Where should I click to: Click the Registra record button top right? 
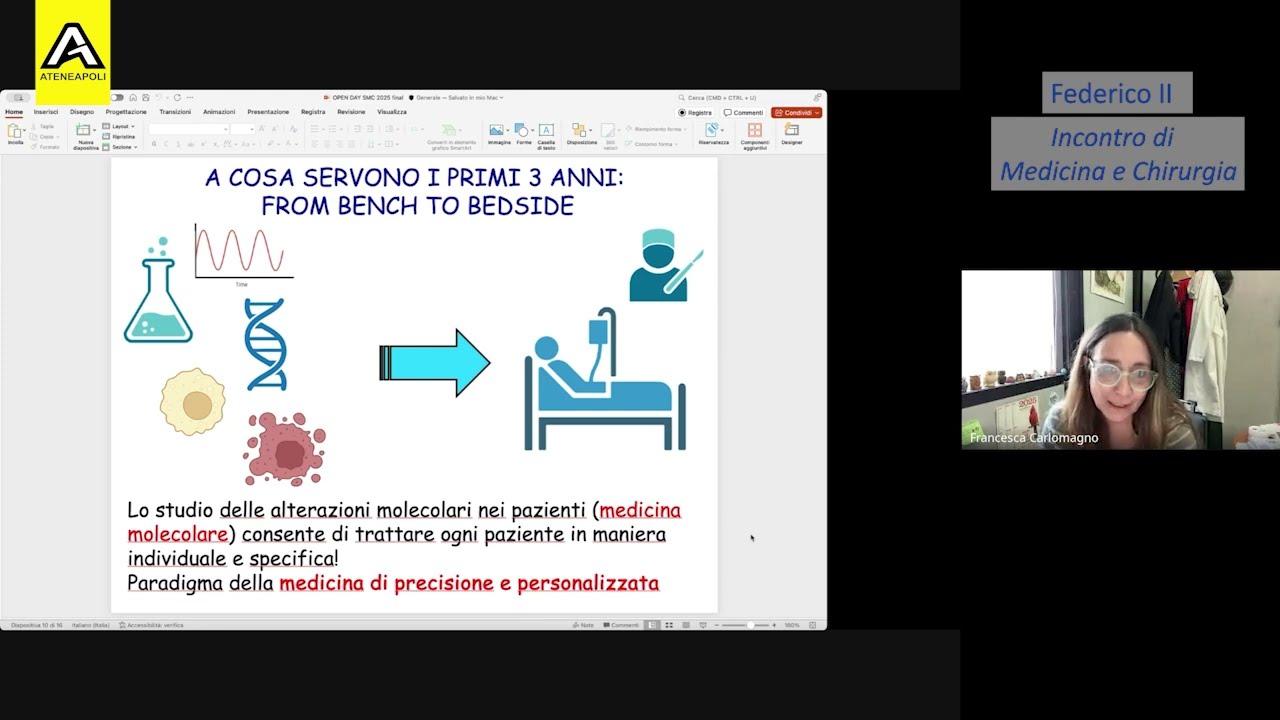pos(695,113)
